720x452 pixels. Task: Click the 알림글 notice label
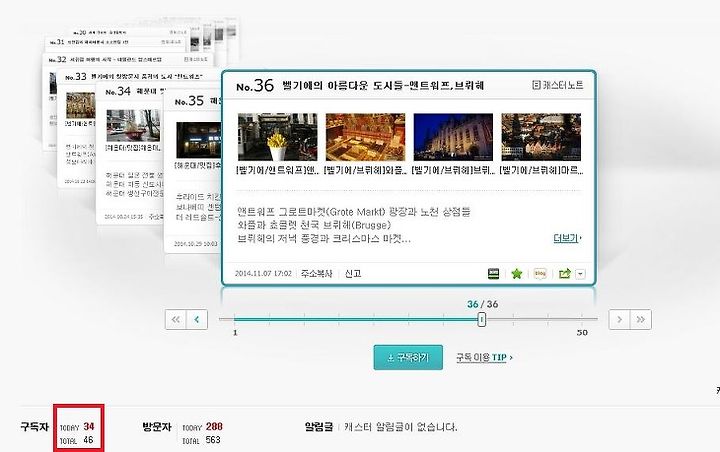coord(319,427)
